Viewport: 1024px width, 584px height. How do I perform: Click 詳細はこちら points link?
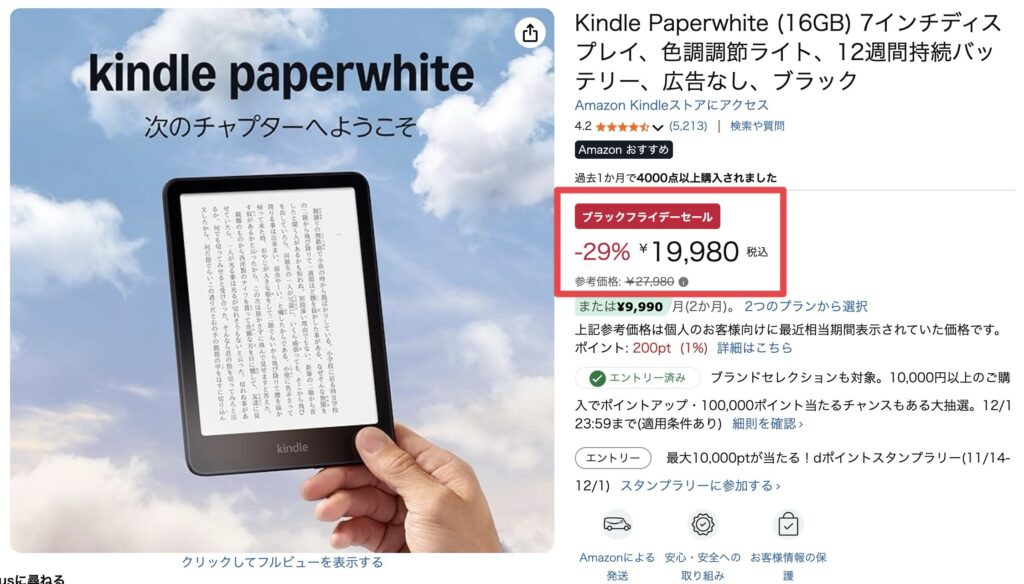[x=754, y=348]
